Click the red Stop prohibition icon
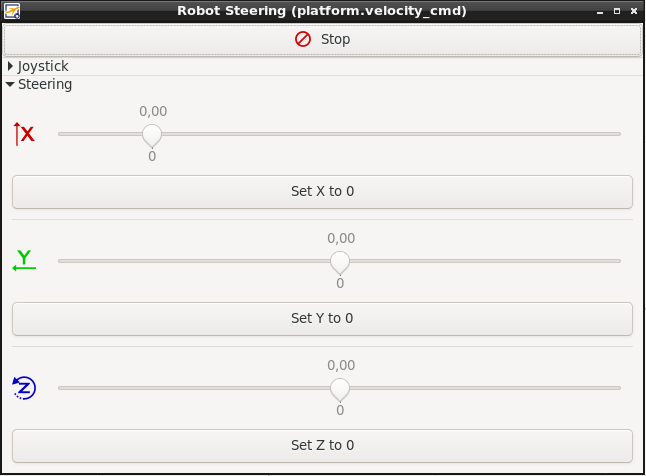This screenshot has height=476, width=646. click(x=303, y=40)
